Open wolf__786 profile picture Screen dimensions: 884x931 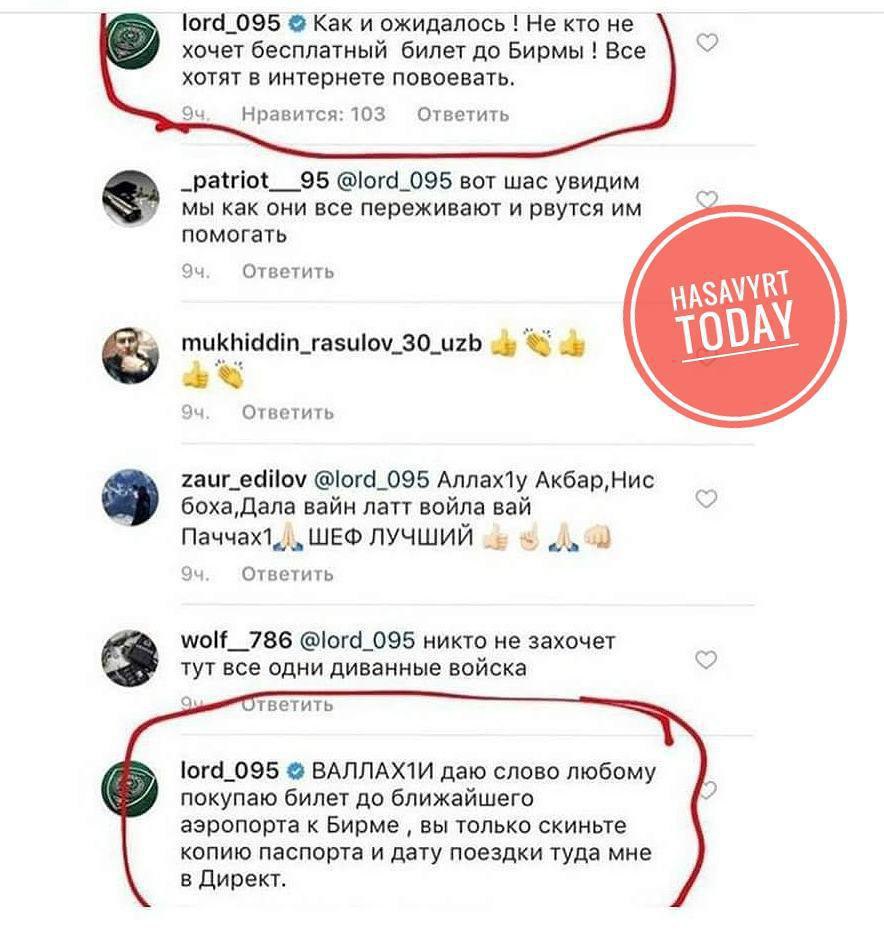131,658
